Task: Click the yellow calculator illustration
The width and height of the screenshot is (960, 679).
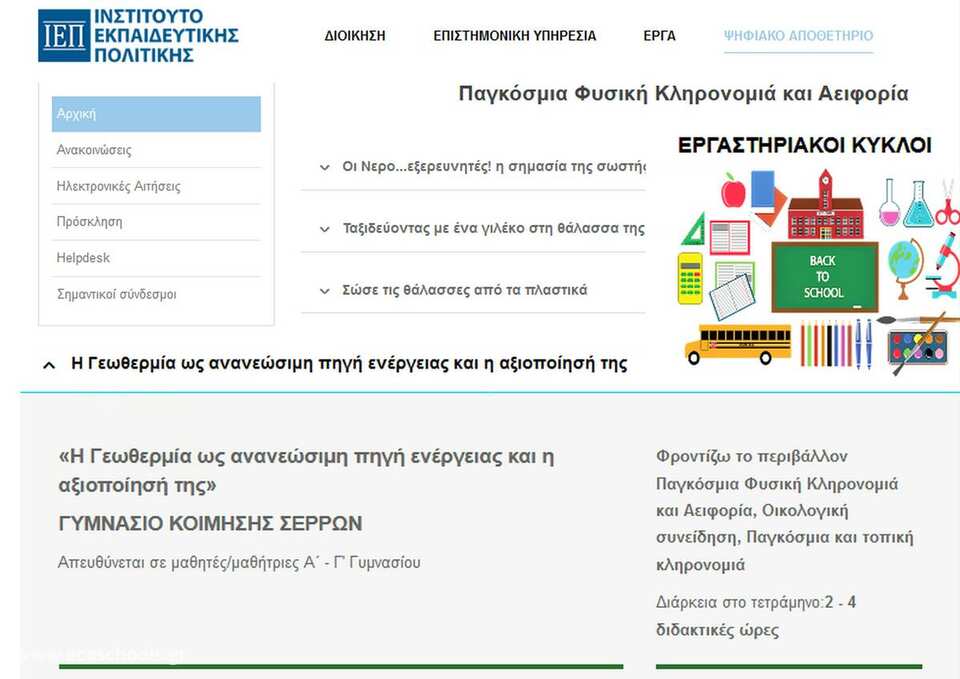Action: coord(690,279)
